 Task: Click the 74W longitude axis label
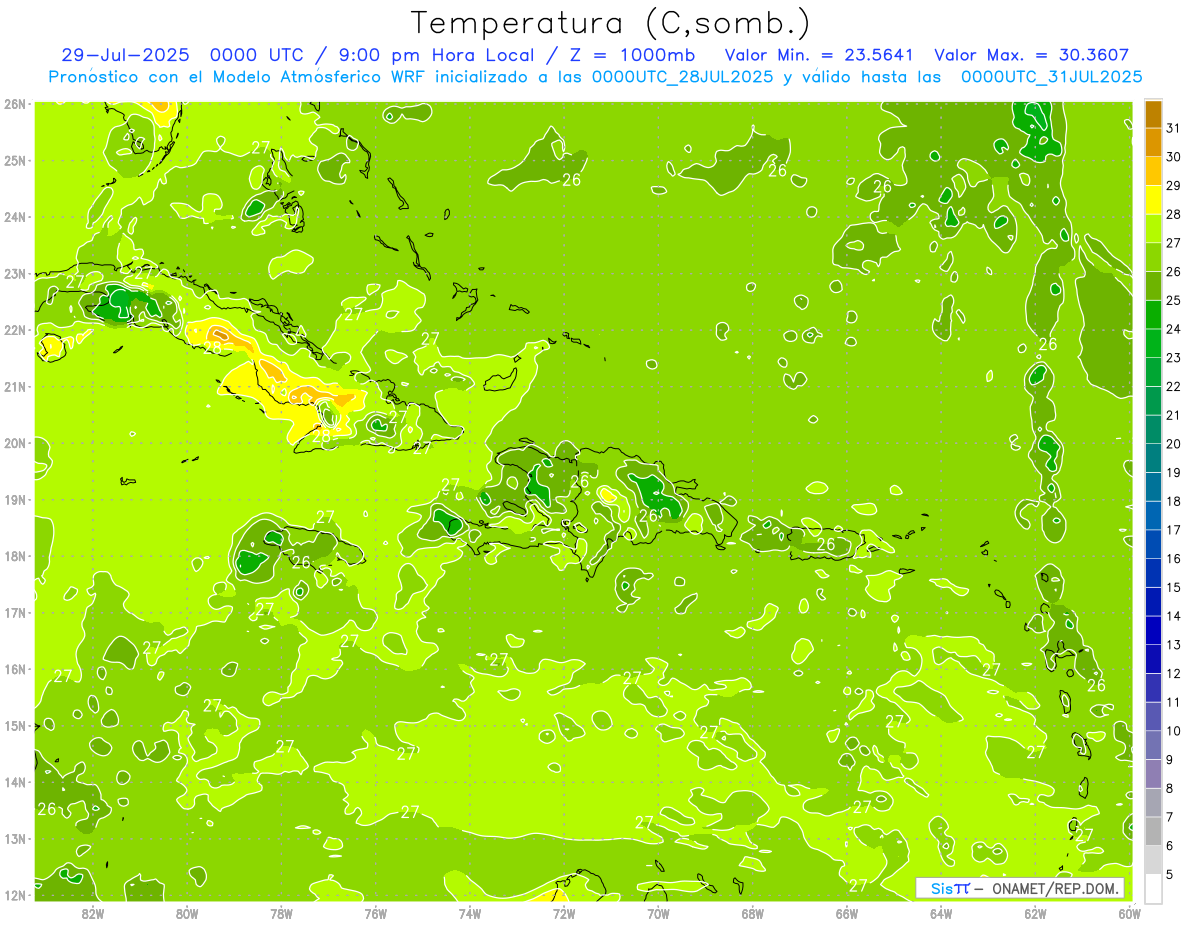pyautogui.click(x=470, y=913)
